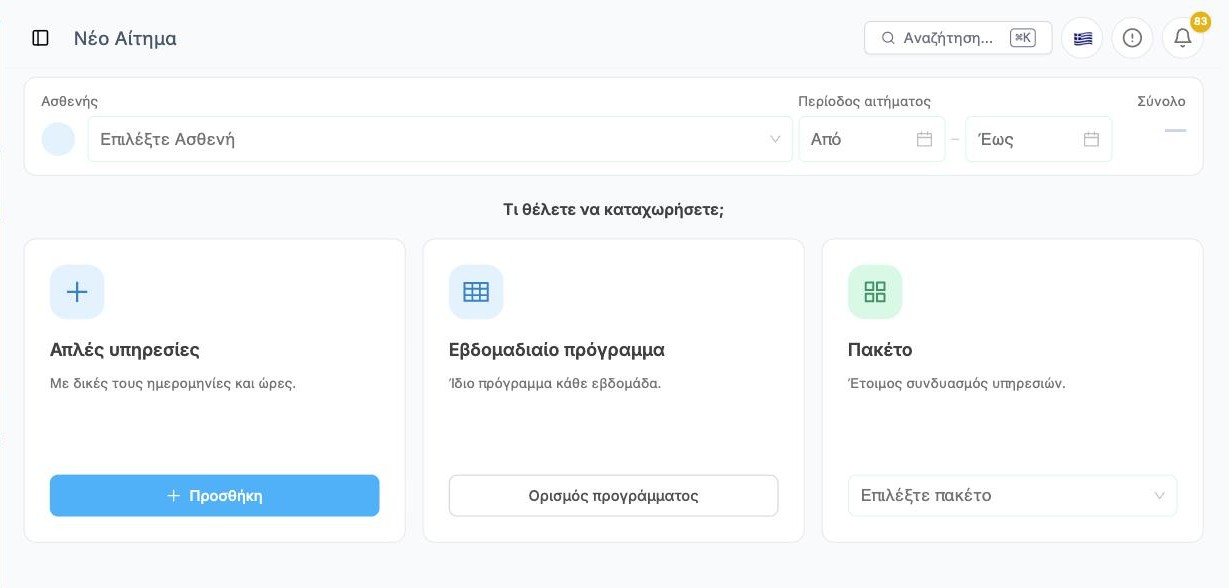Click 'Τι θέλετε να καταχωρήσετε;' text
This screenshot has width=1229, height=588.
613,209
